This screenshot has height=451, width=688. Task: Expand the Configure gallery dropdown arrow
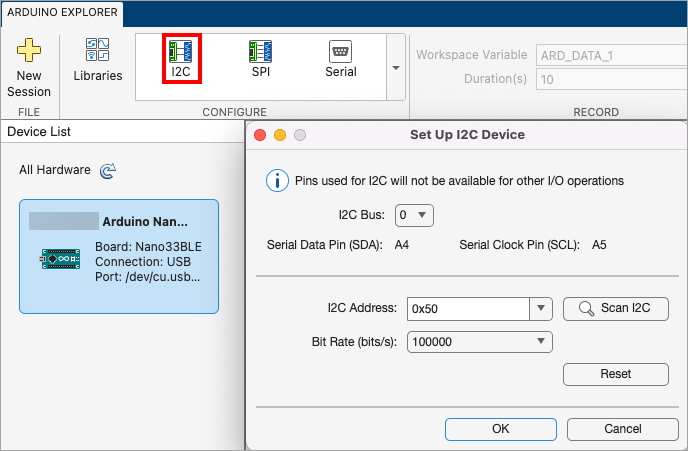pos(396,68)
